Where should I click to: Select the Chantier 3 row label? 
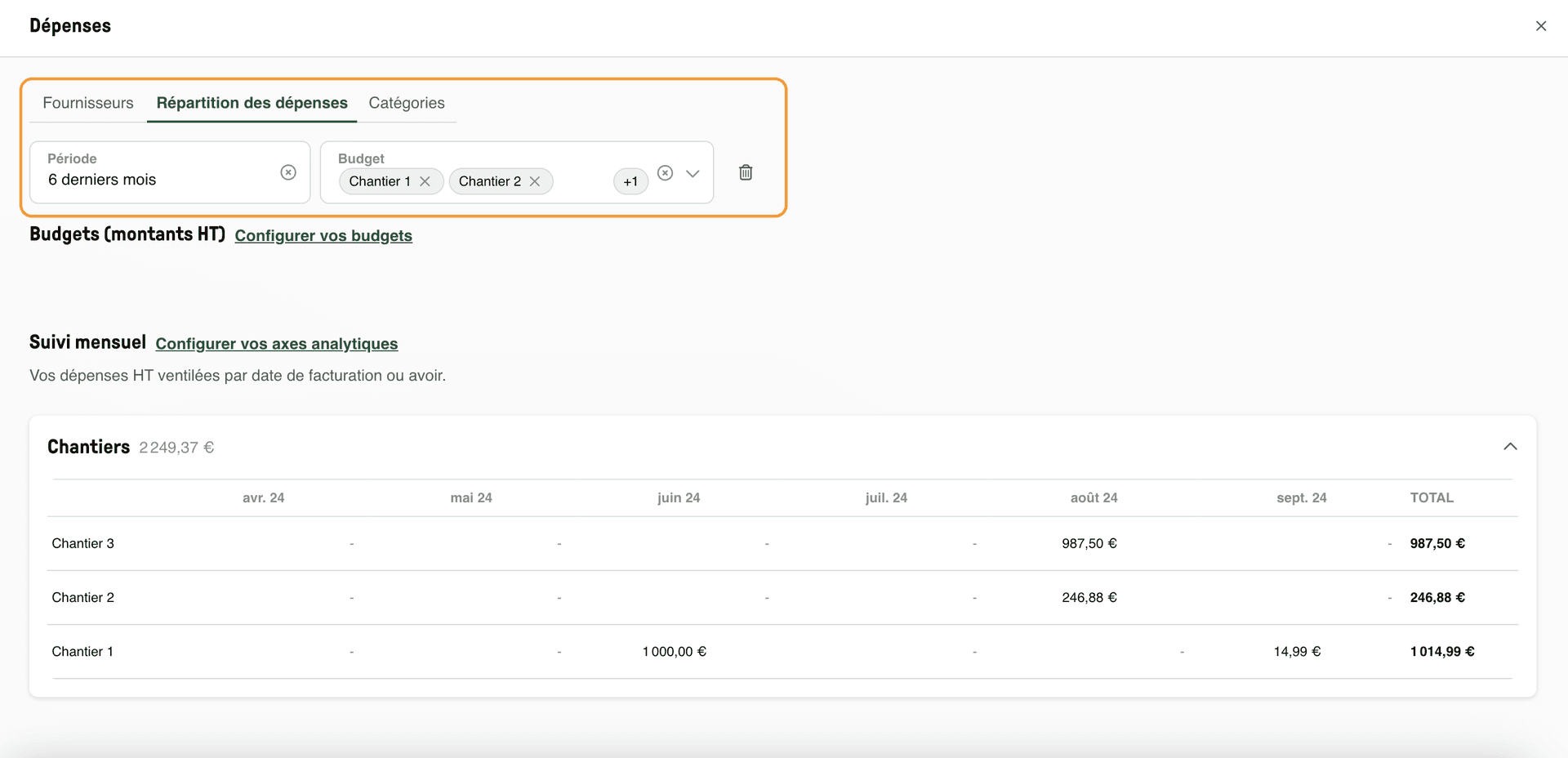[83, 543]
